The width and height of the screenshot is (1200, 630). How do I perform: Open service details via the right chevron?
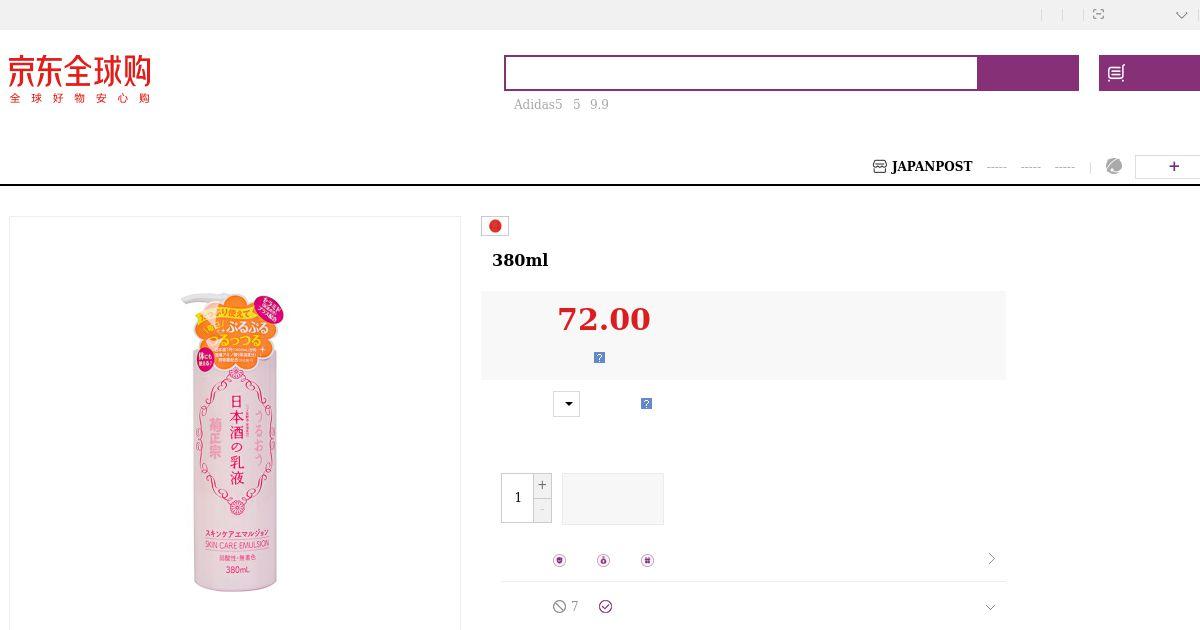[991, 559]
